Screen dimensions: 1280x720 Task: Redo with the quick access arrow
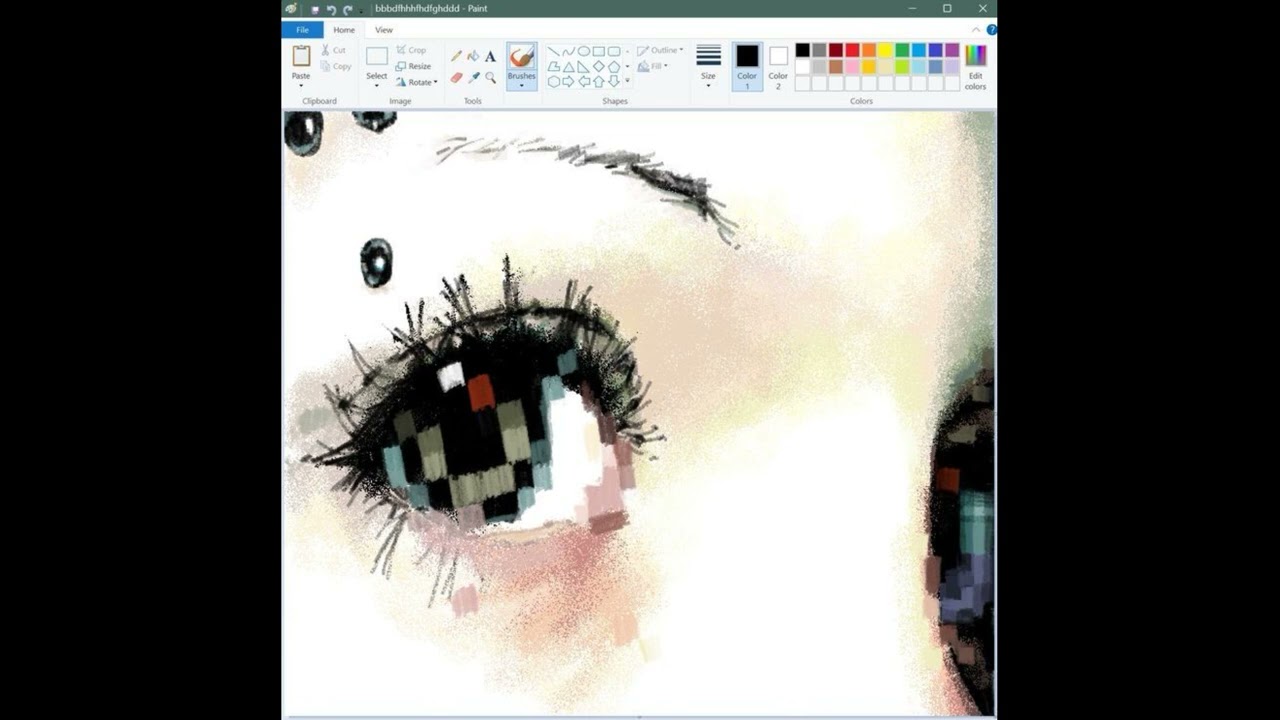[x=347, y=9]
